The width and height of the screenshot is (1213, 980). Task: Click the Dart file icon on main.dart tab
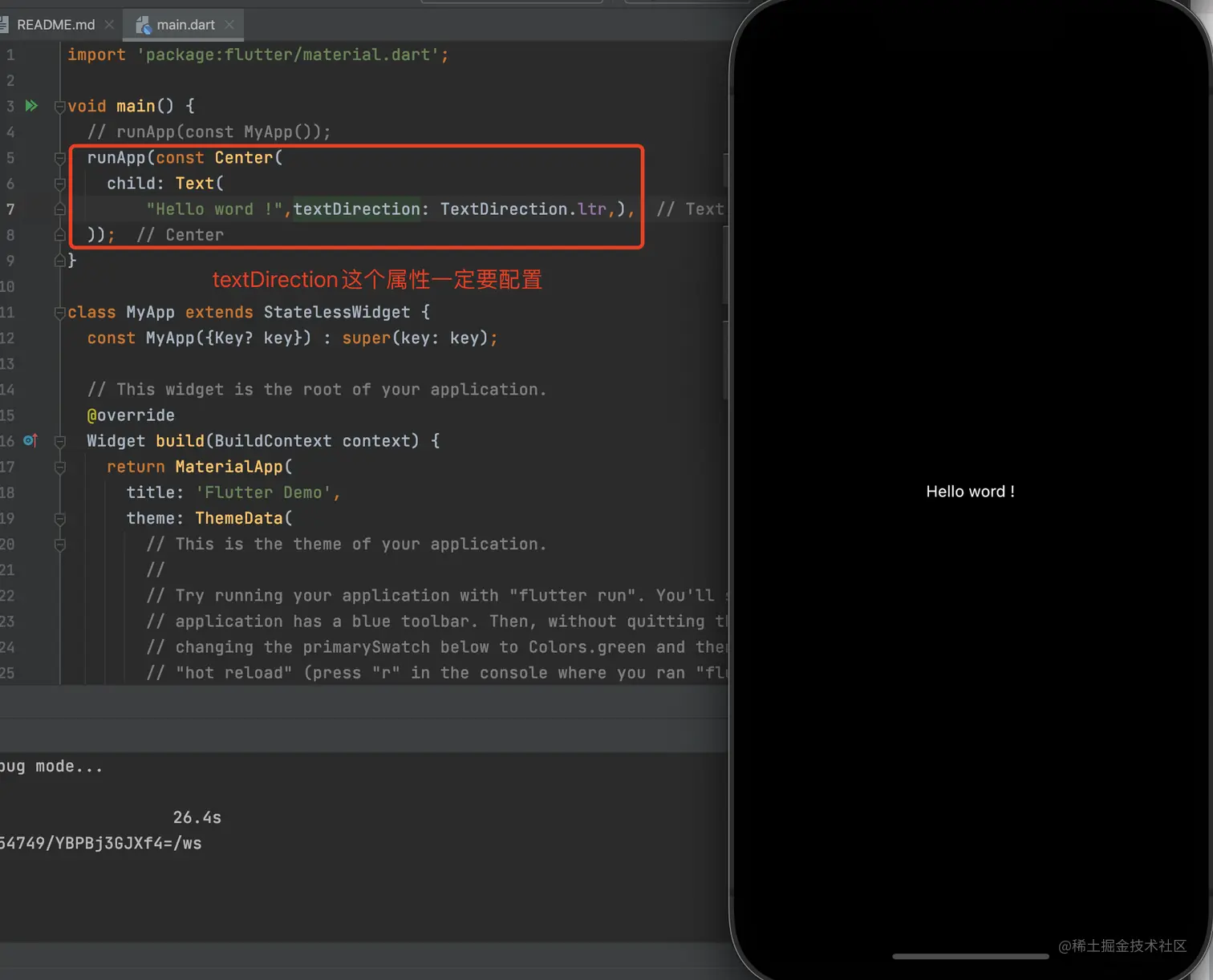(143, 26)
